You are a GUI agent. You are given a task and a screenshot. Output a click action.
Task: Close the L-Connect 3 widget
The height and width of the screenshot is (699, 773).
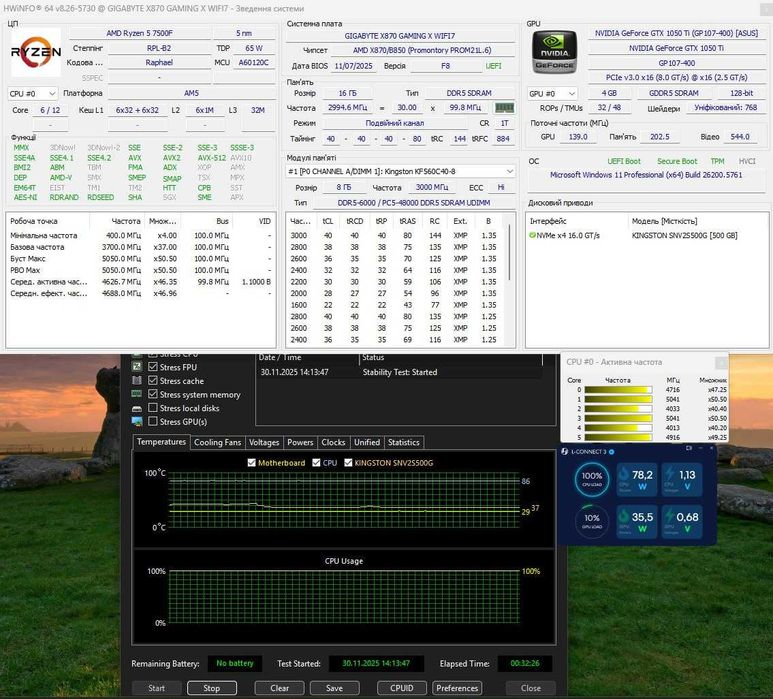[x=711, y=448]
